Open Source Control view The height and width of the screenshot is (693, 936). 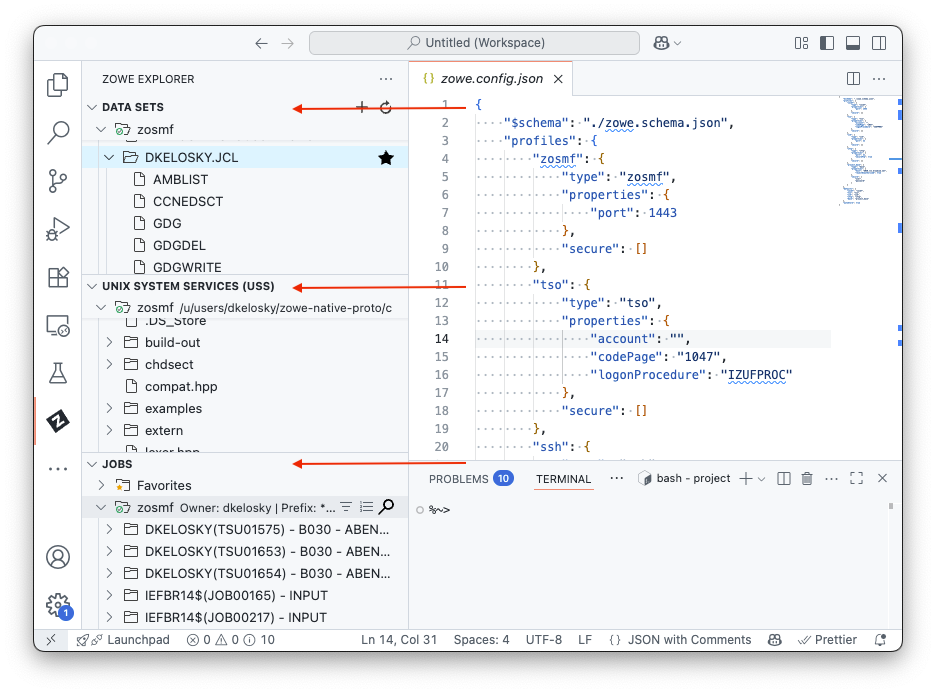(x=58, y=180)
